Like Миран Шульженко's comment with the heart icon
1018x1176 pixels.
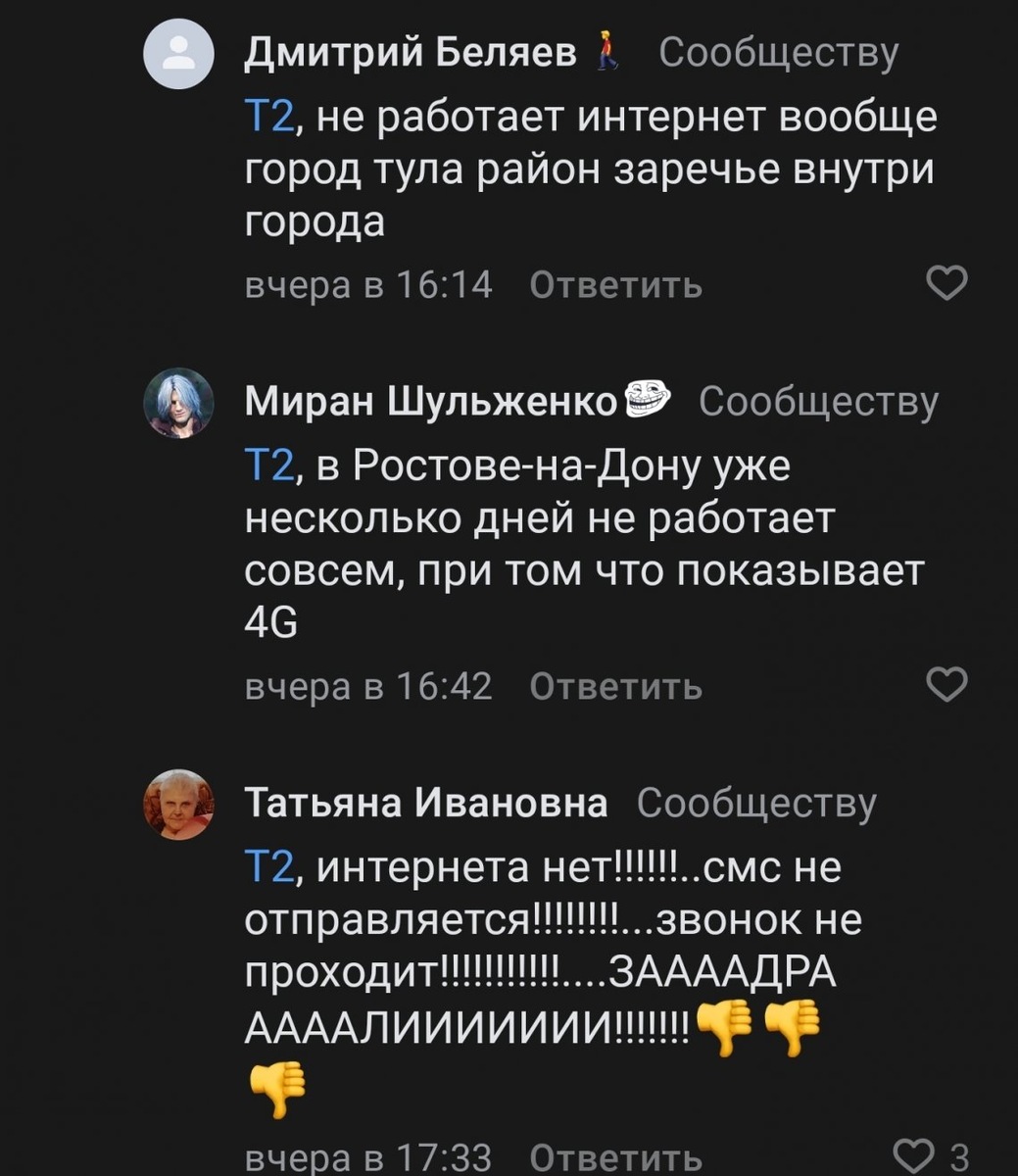(945, 686)
